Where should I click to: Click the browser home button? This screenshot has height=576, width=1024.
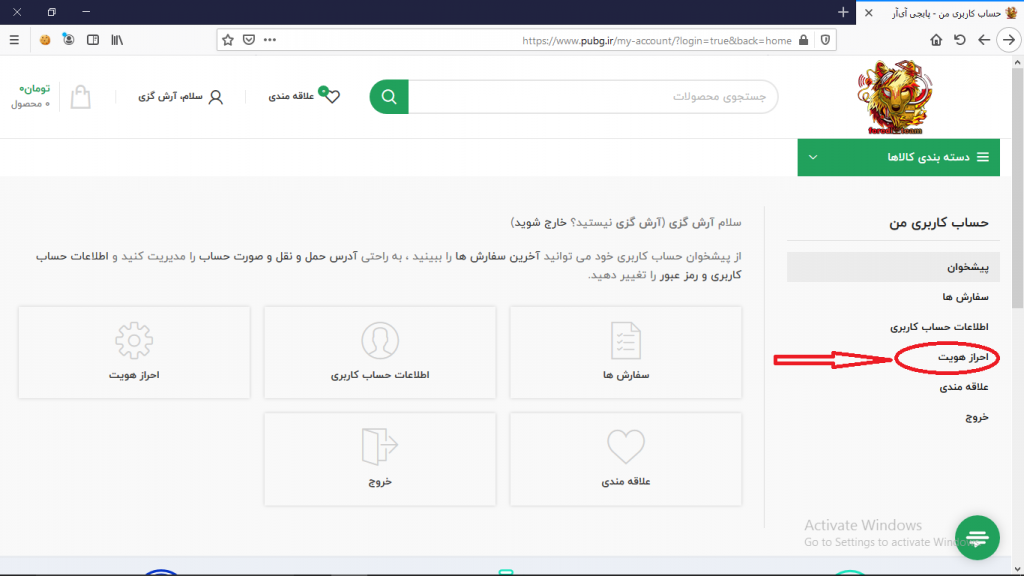point(936,40)
